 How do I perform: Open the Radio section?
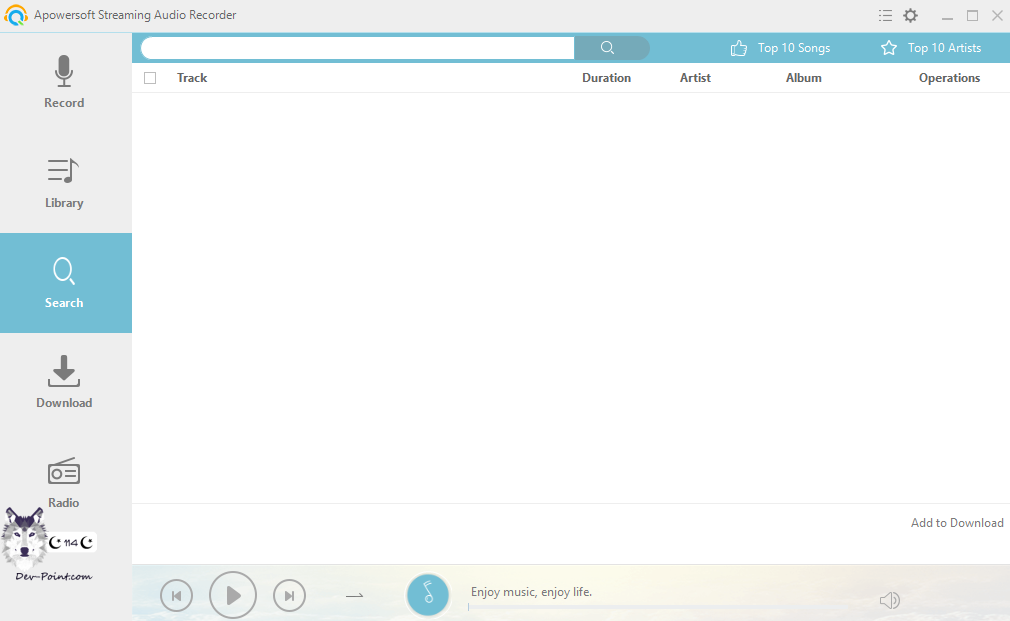tap(64, 483)
